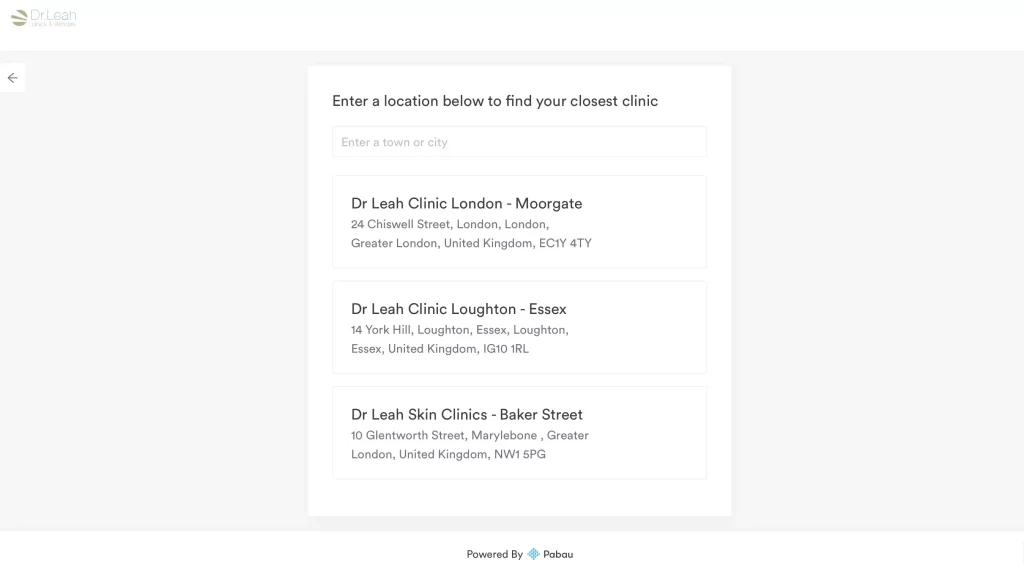1024x576 pixels.
Task: Click the Dr Leah leaf emblem
Action: click(19, 17)
